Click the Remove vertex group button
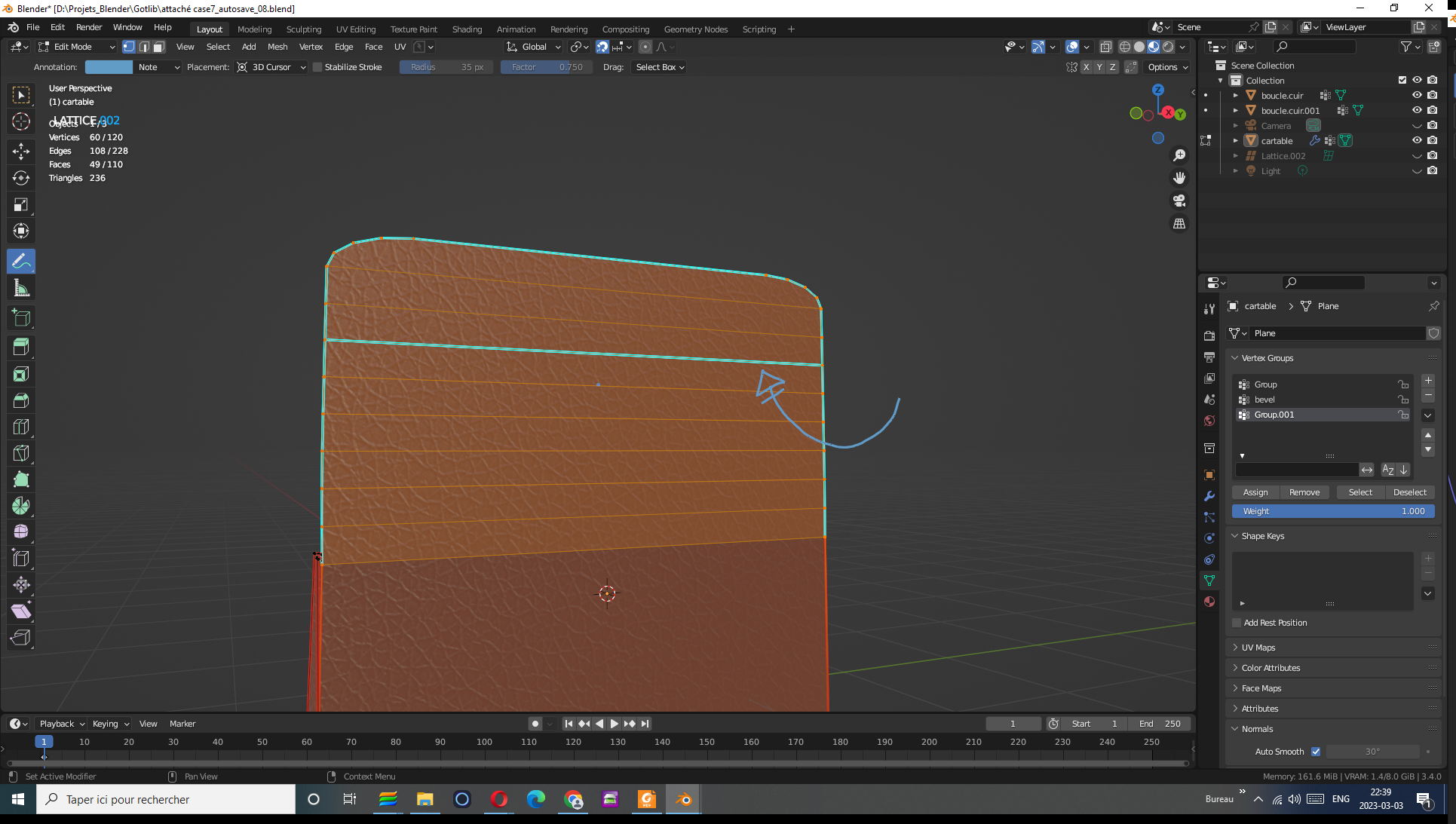This screenshot has width=1456, height=824. [x=1304, y=492]
